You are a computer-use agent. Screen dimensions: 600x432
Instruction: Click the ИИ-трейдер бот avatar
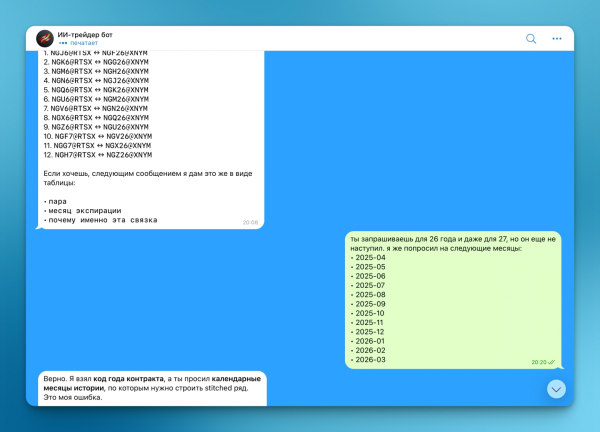point(45,38)
